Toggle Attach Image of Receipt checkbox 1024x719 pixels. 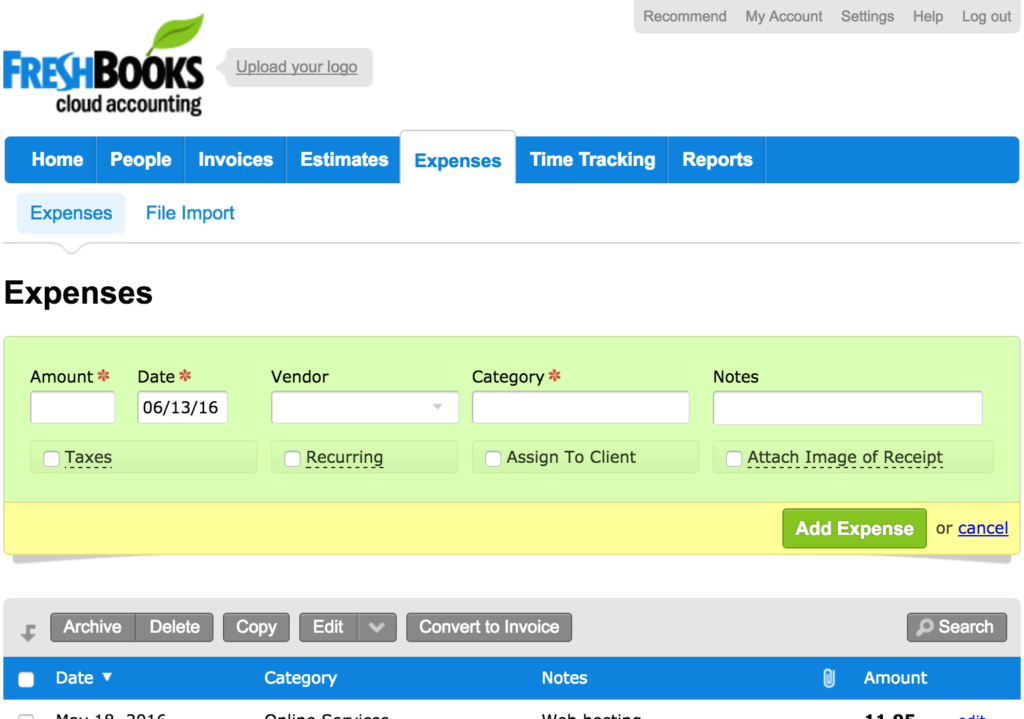tap(734, 458)
